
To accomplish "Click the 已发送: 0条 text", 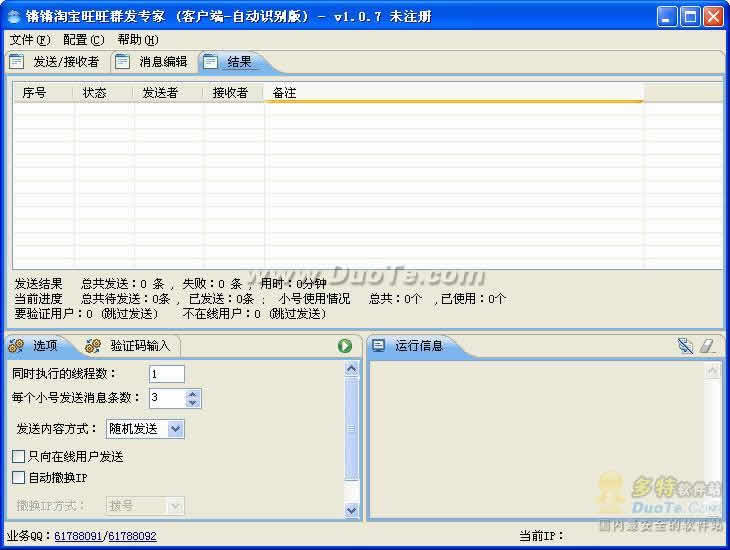I will point(222,299).
